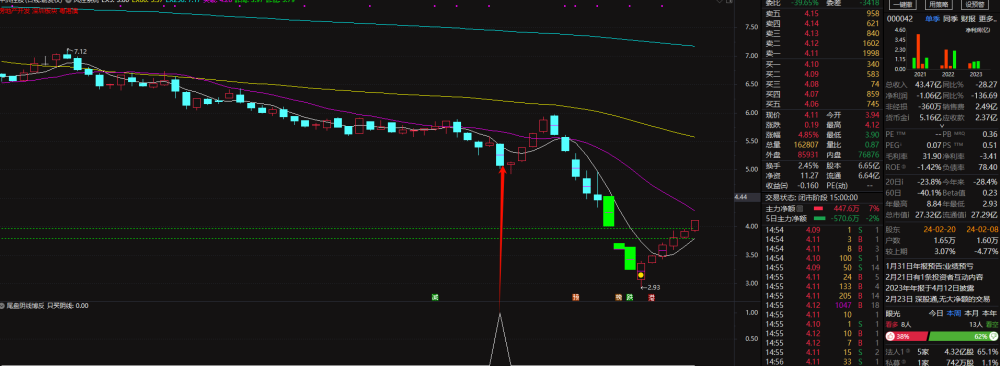Open the 更多 dropdown in finance panel

[987, 19]
